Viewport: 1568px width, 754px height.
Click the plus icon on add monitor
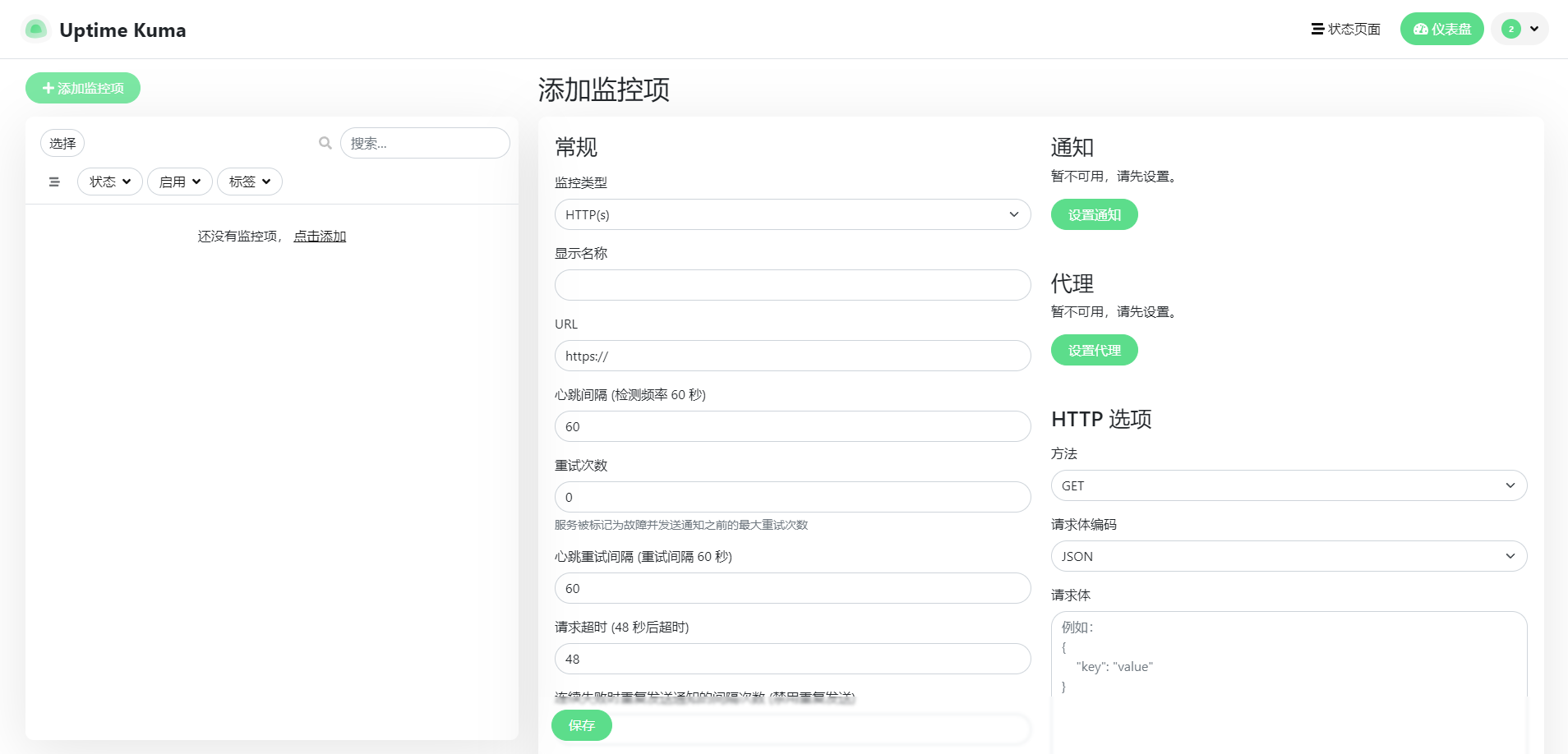pos(48,88)
